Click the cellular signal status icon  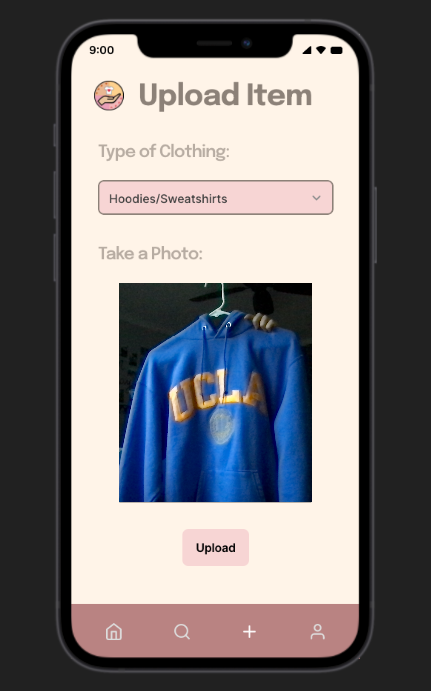pos(307,50)
